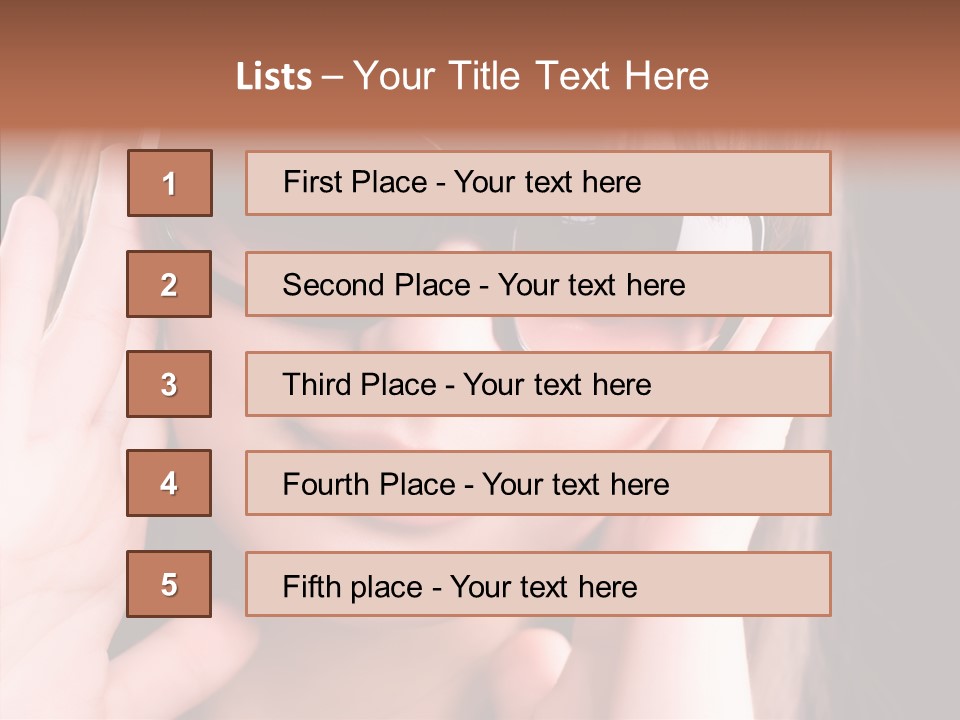Image resolution: width=960 pixels, height=720 pixels.
Task: Click the bold word Lists in title
Action: (274, 77)
